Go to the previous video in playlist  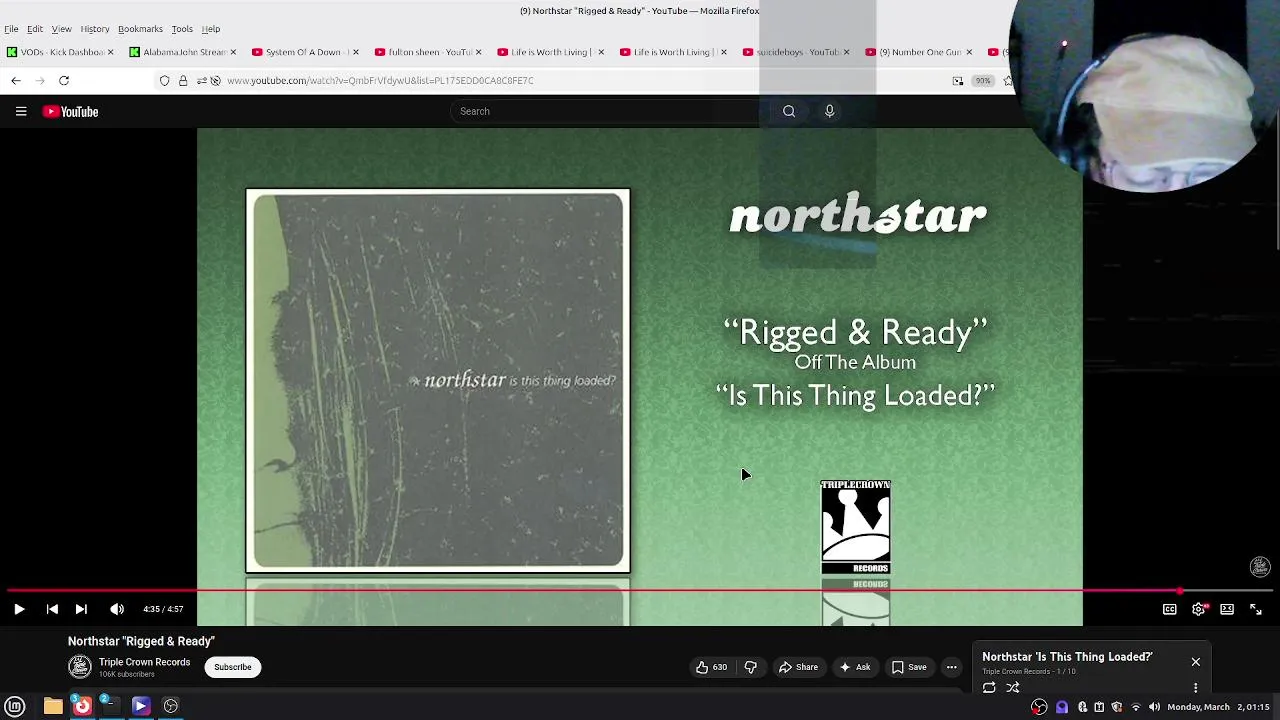[52, 609]
